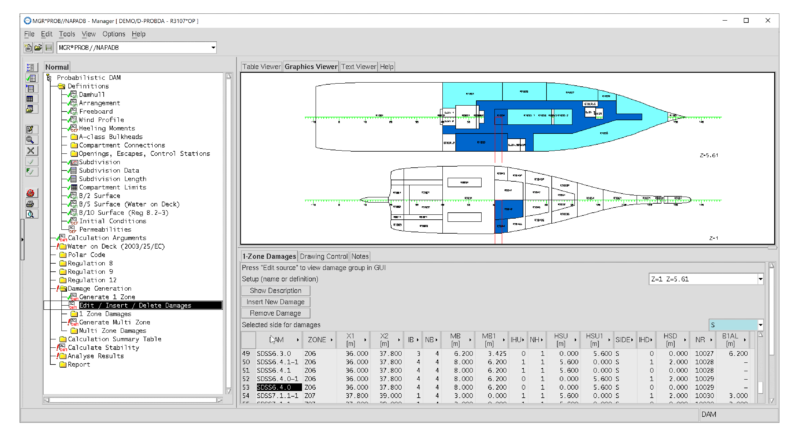Click the save icon in top toolbar
Screen dimensions: 800x442
[x=48, y=47]
